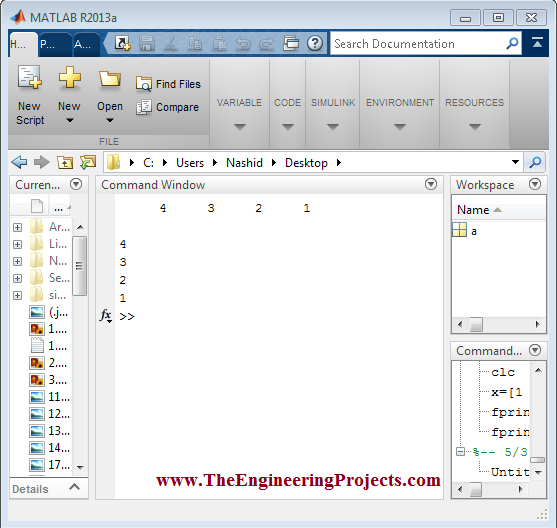
Task: Click the Find Files icon
Action: point(144,84)
